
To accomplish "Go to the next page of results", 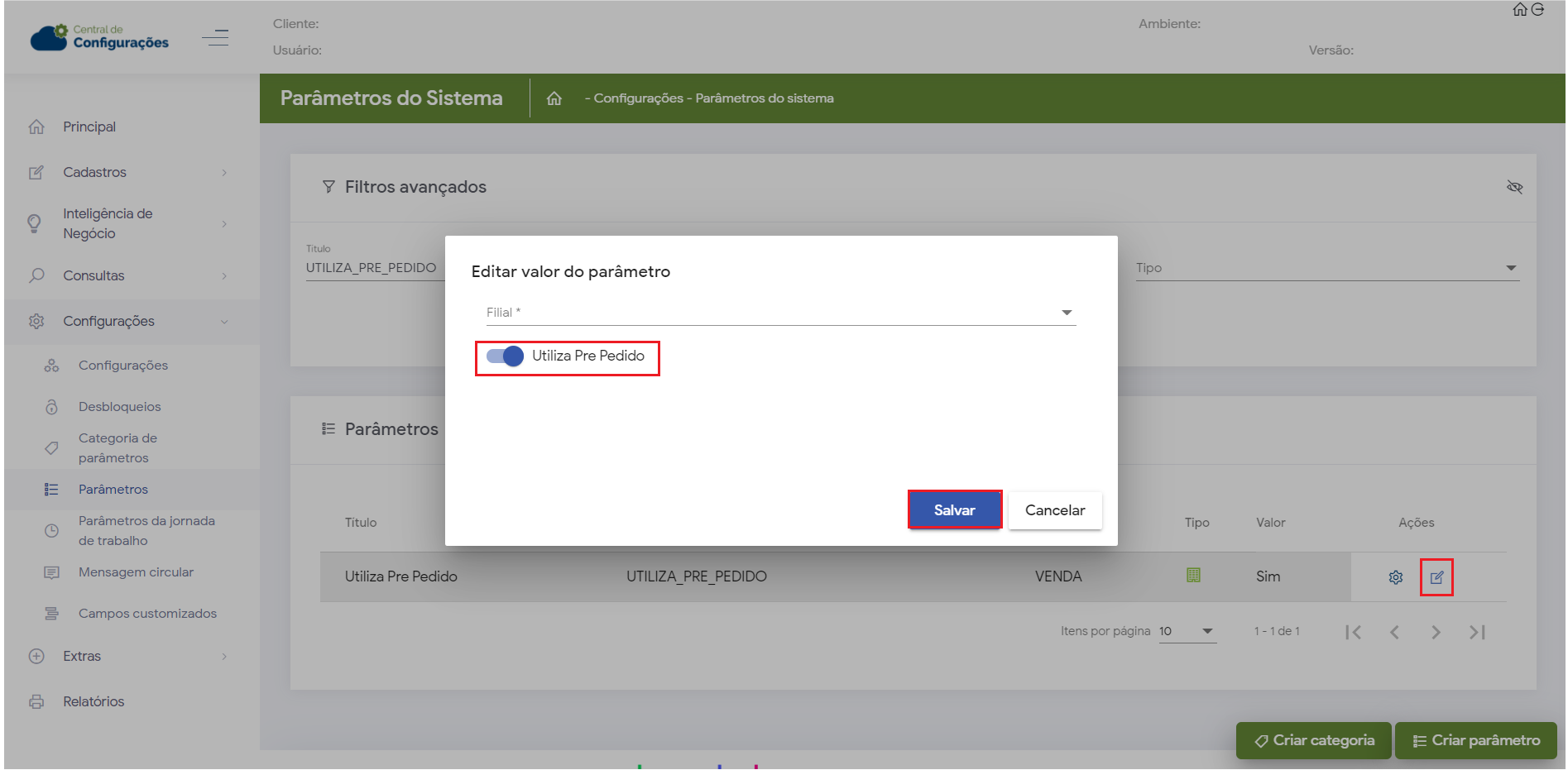I will pyautogui.click(x=1436, y=632).
